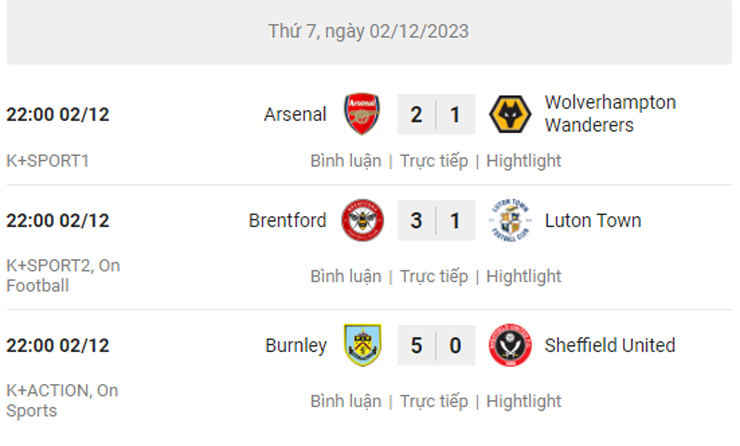Viewport: 740px width, 446px height.
Task: Click the Luton Town club badge
Action: (510, 220)
